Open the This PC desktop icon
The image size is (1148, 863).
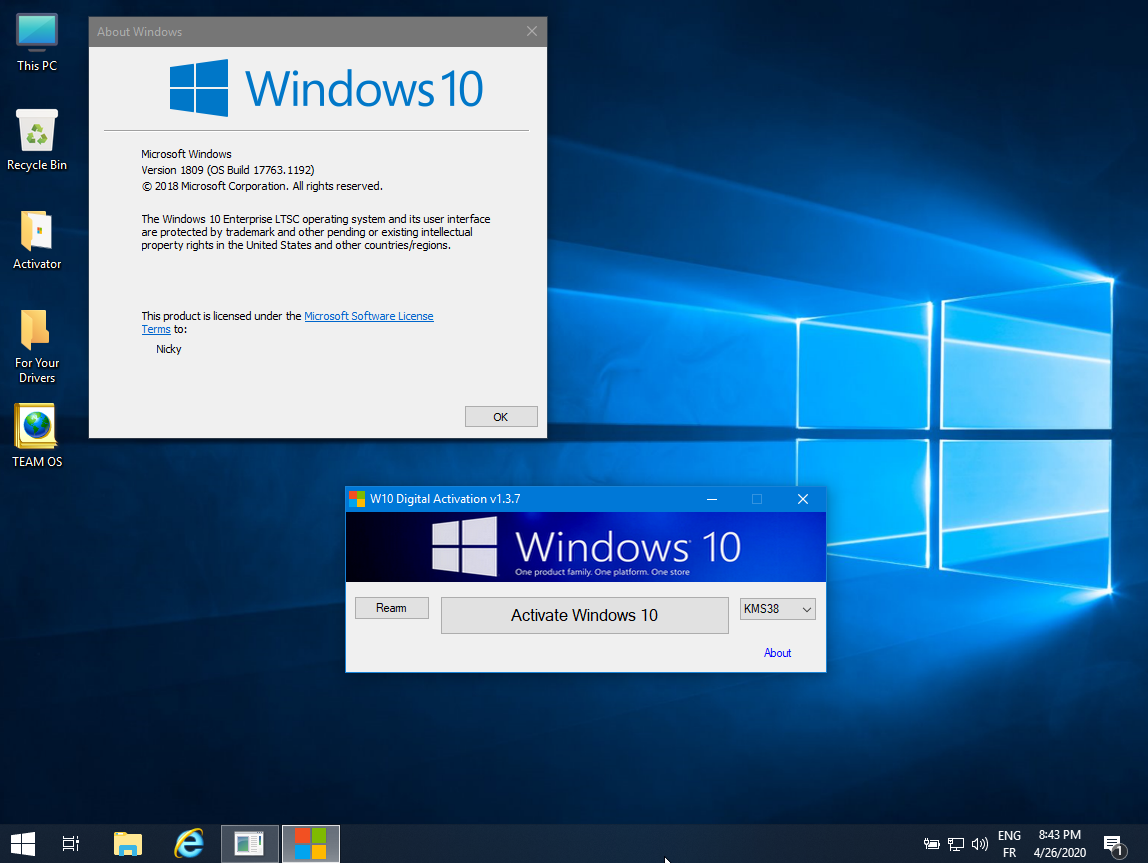(37, 42)
